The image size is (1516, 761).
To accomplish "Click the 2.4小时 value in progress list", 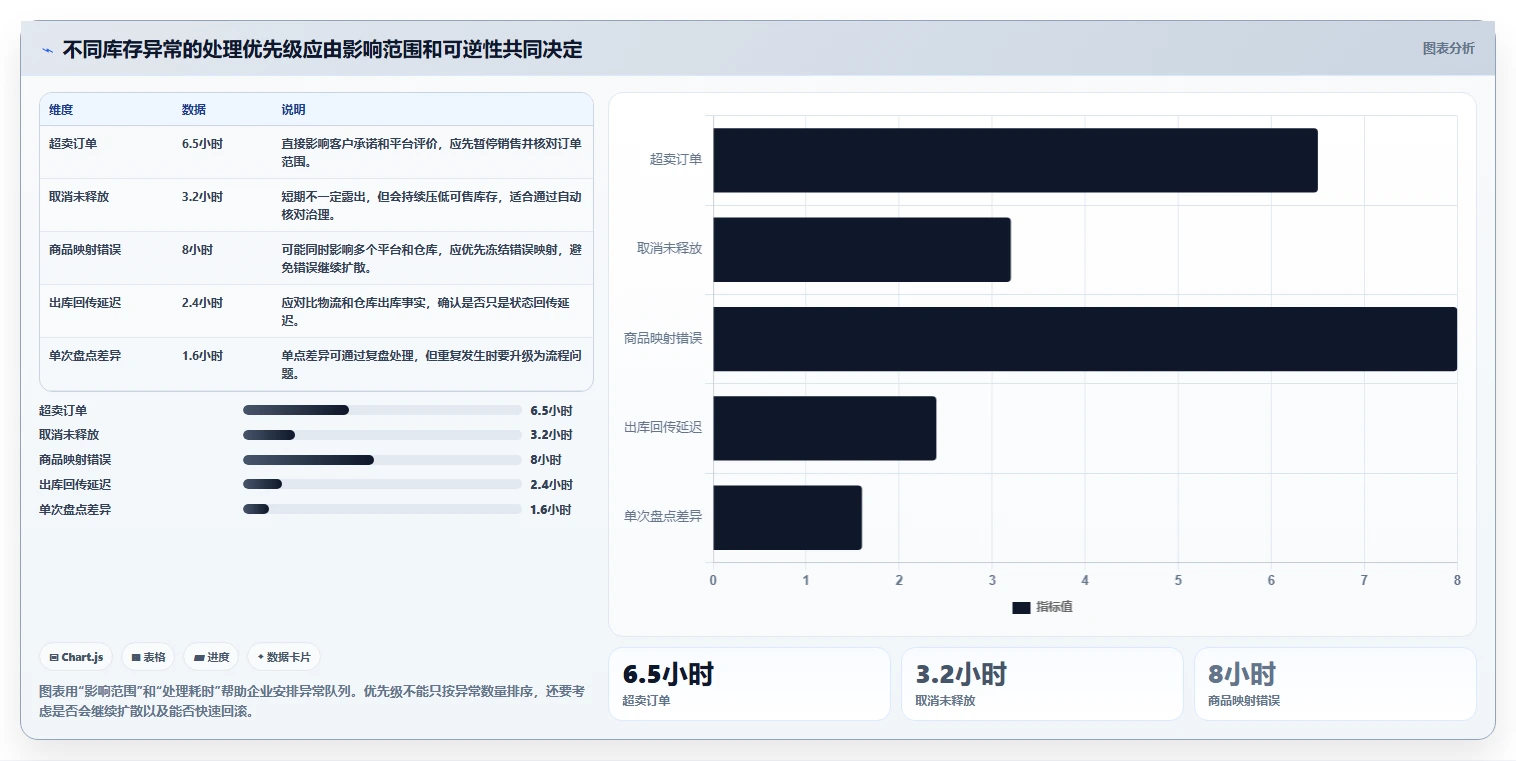I will click(551, 484).
